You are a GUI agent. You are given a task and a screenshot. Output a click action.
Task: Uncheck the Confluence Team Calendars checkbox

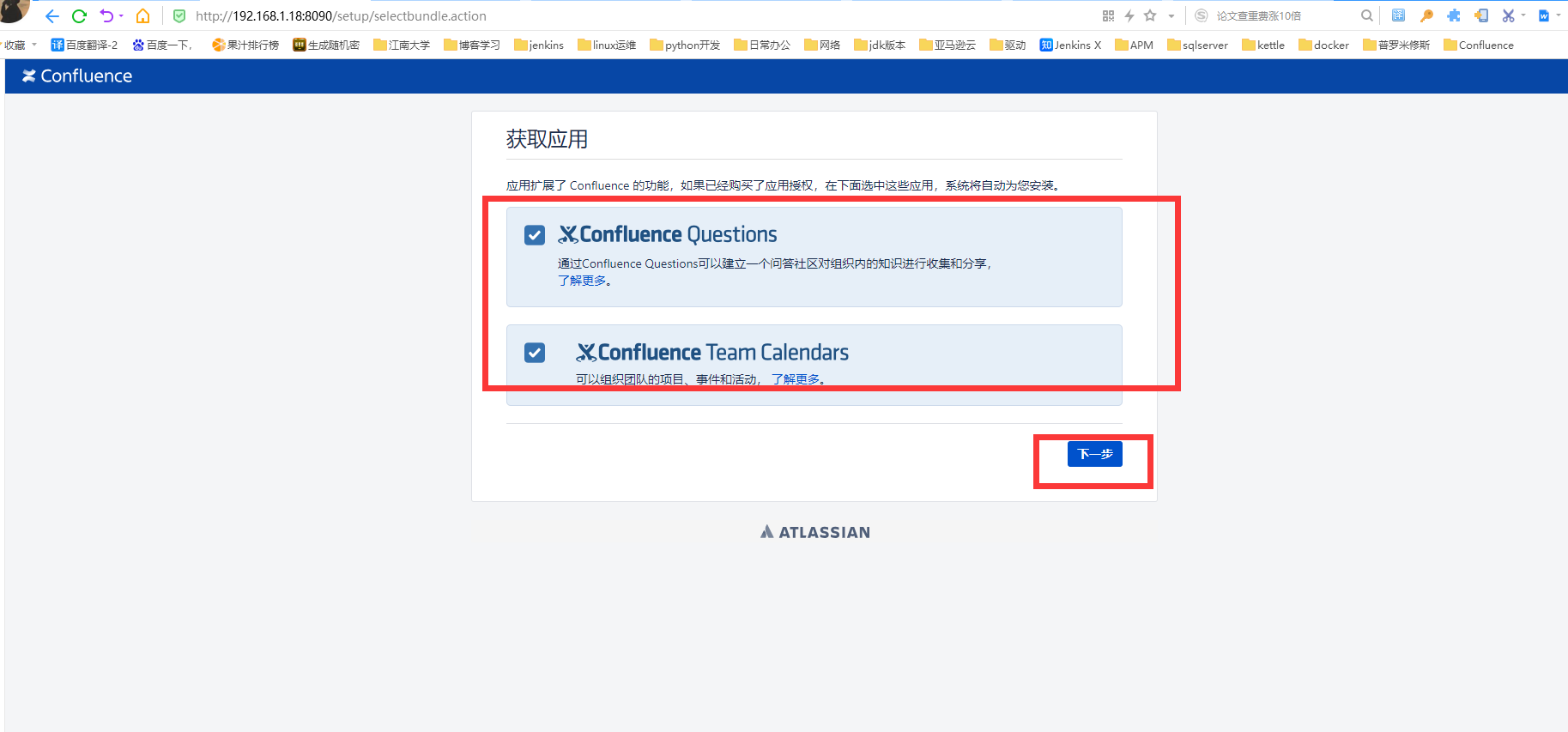tap(535, 353)
